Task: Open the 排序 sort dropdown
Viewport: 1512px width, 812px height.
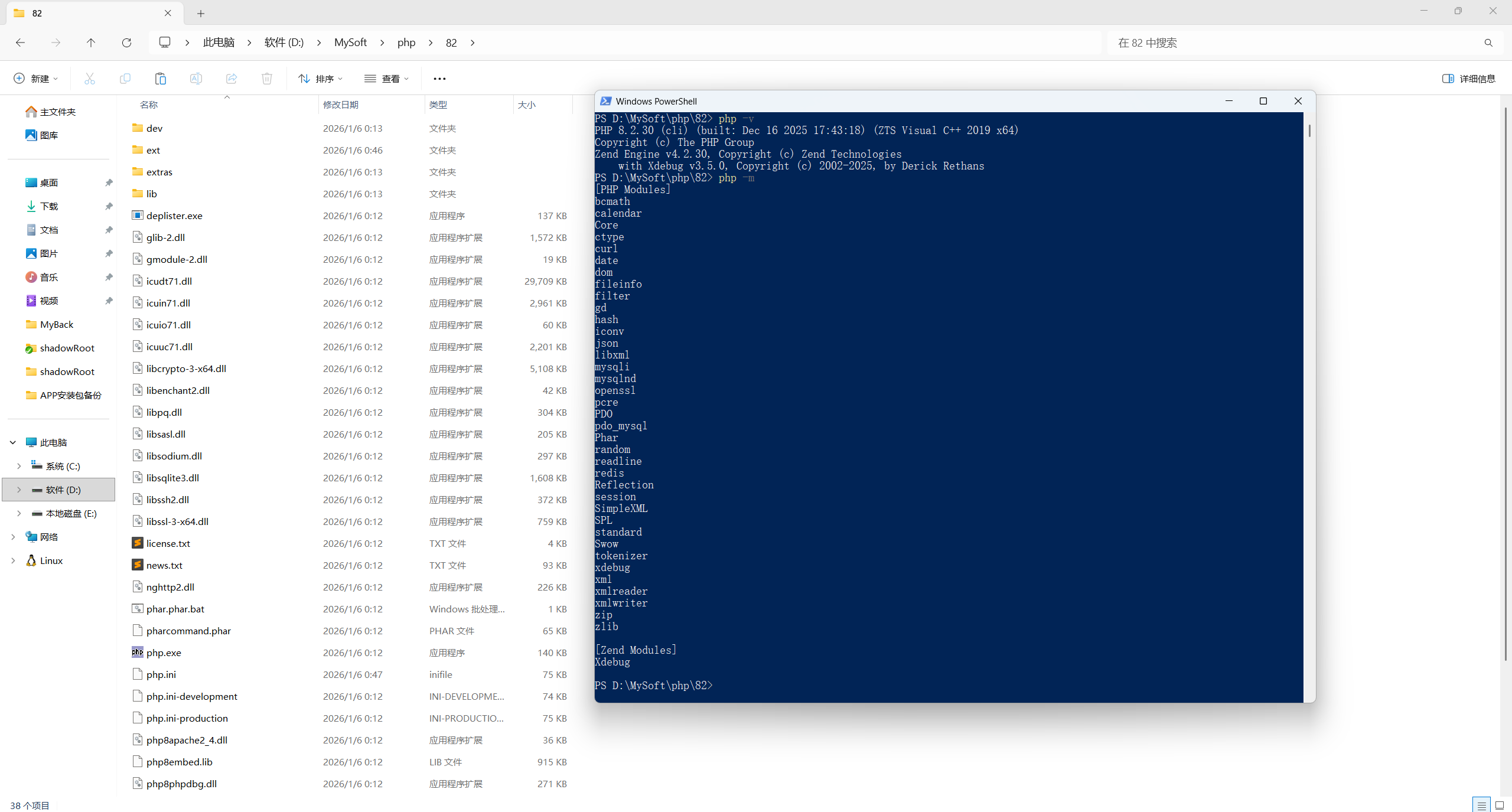Action: pos(321,79)
